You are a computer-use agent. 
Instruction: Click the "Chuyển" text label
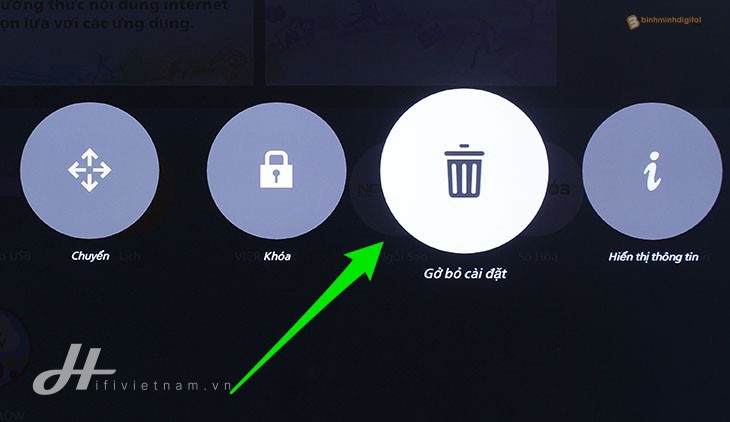(x=90, y=256)
